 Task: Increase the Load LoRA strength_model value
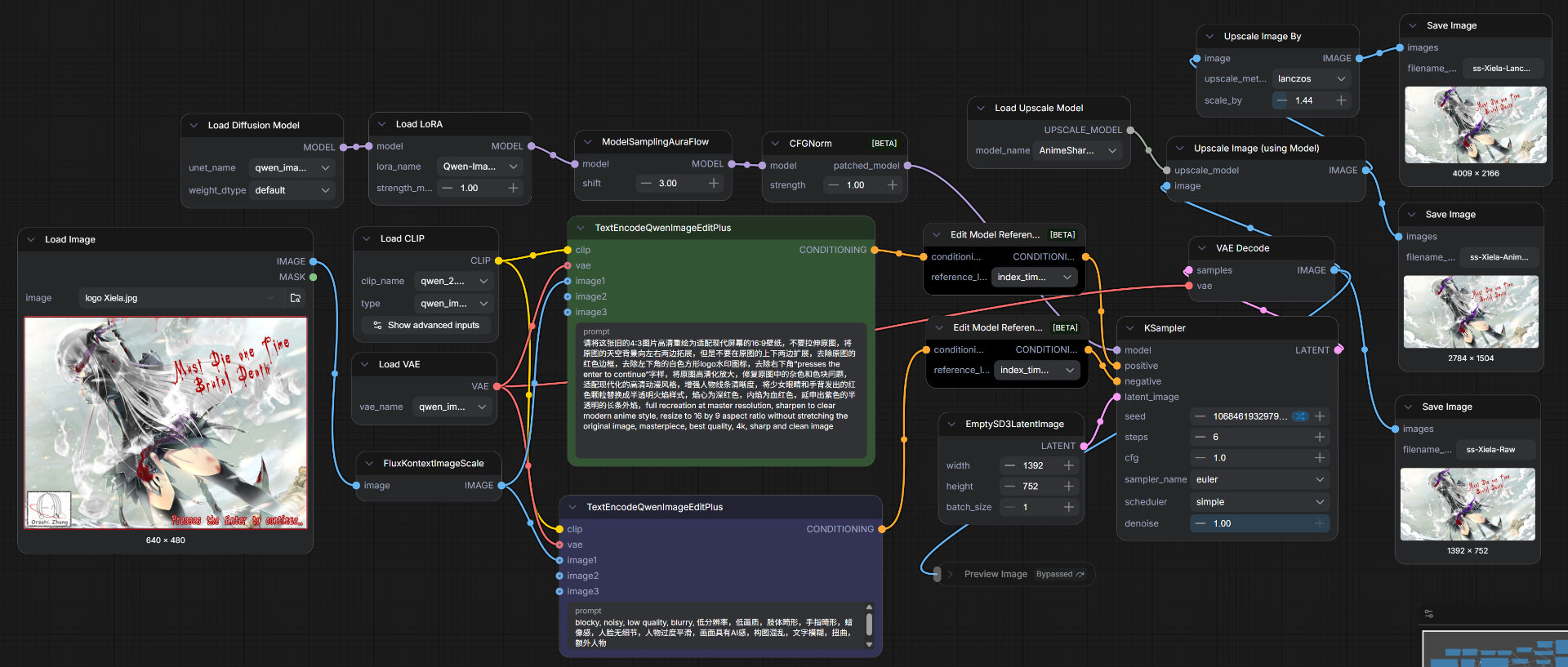(513, 188)
